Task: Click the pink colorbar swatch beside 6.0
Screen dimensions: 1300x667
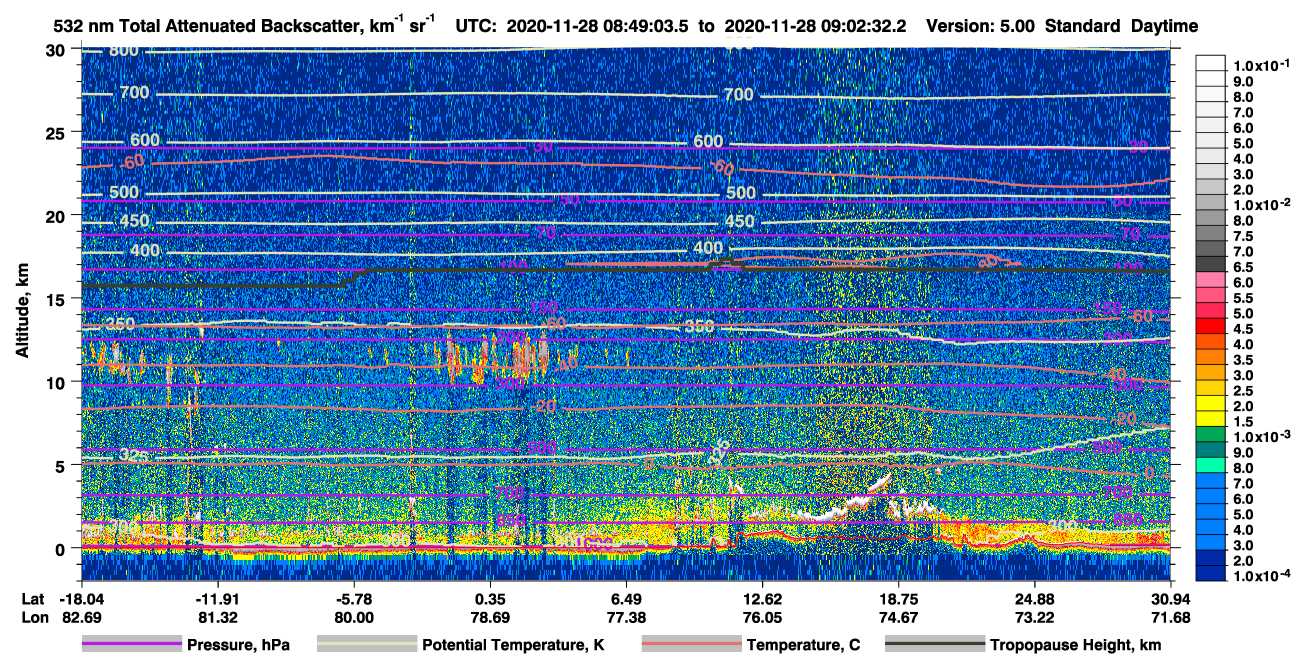Action: 1212,277
